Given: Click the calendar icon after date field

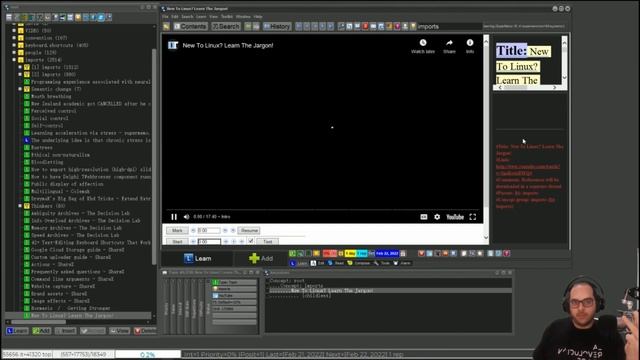Looking at the screenshot, I should coord(403,253).
